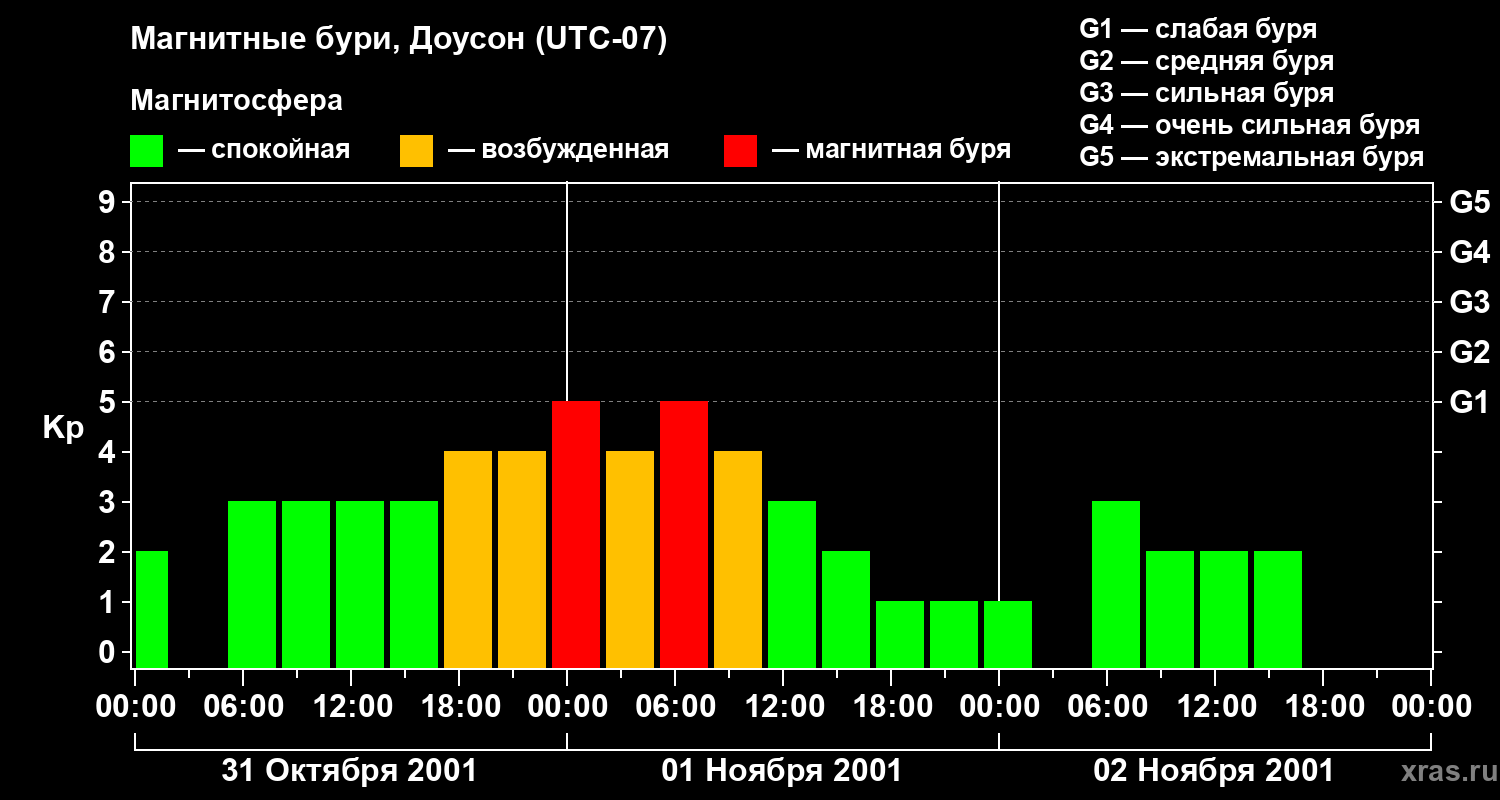1500x800 pixels.
Task: Click the last green bar at 15:00 02 Ноября
Action: coord(1278,609)
